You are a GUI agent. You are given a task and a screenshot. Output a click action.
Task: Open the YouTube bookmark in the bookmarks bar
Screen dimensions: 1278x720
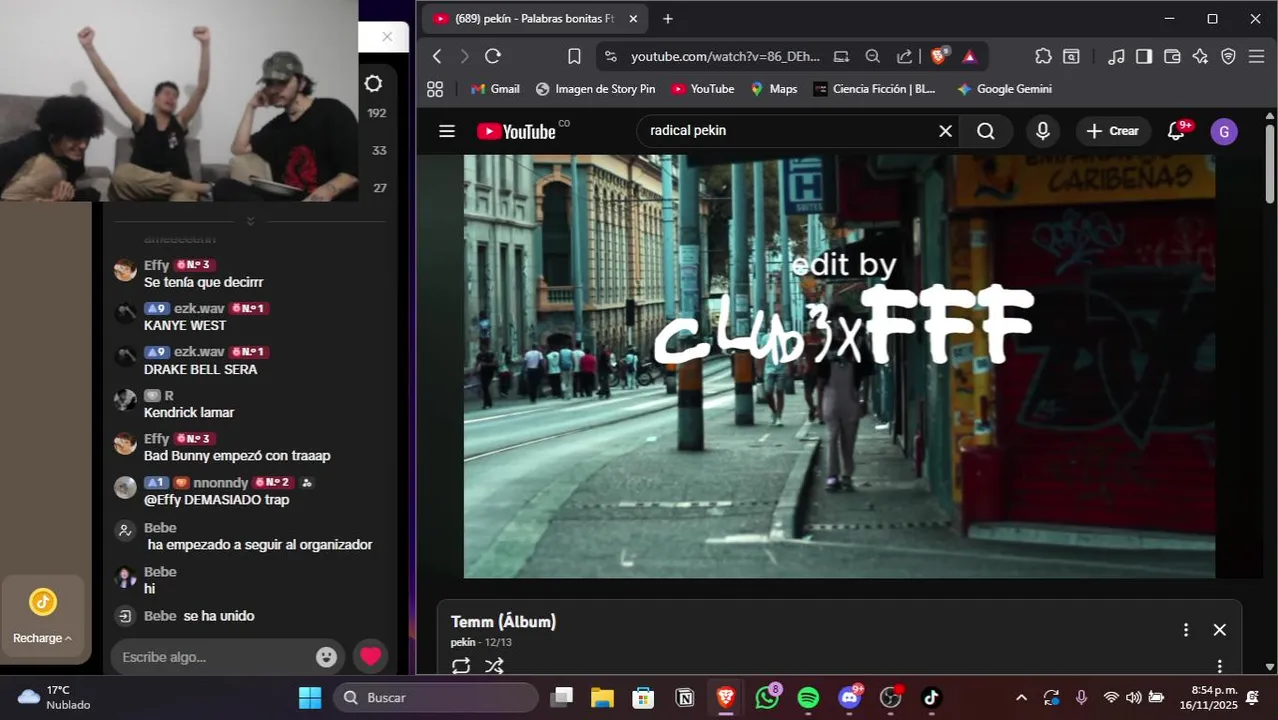(702, 89)
